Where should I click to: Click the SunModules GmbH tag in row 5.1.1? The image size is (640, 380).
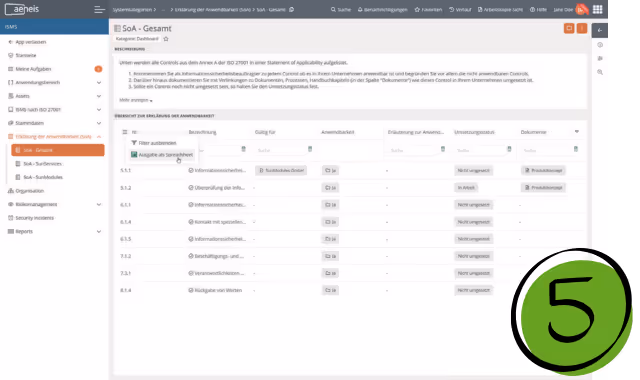click(x=281, y=170)
